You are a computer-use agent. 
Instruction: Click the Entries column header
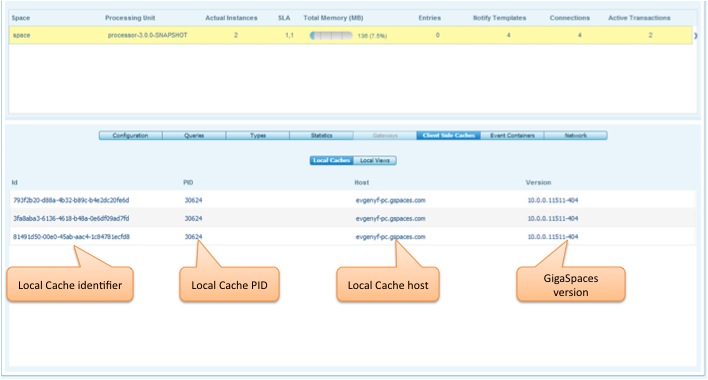(429, 18)
